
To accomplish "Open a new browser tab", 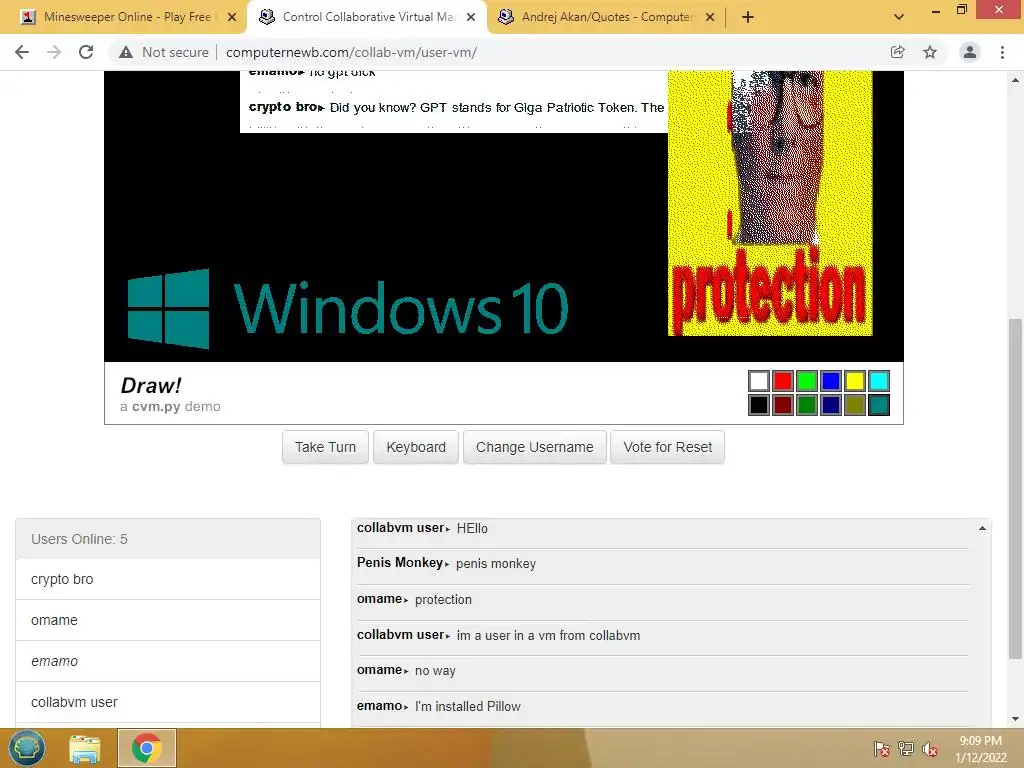I will point(748,17).
